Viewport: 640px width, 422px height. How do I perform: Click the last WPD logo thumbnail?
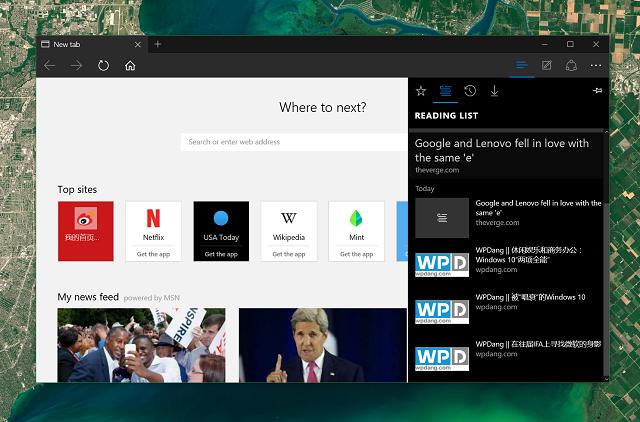point(442,359)
